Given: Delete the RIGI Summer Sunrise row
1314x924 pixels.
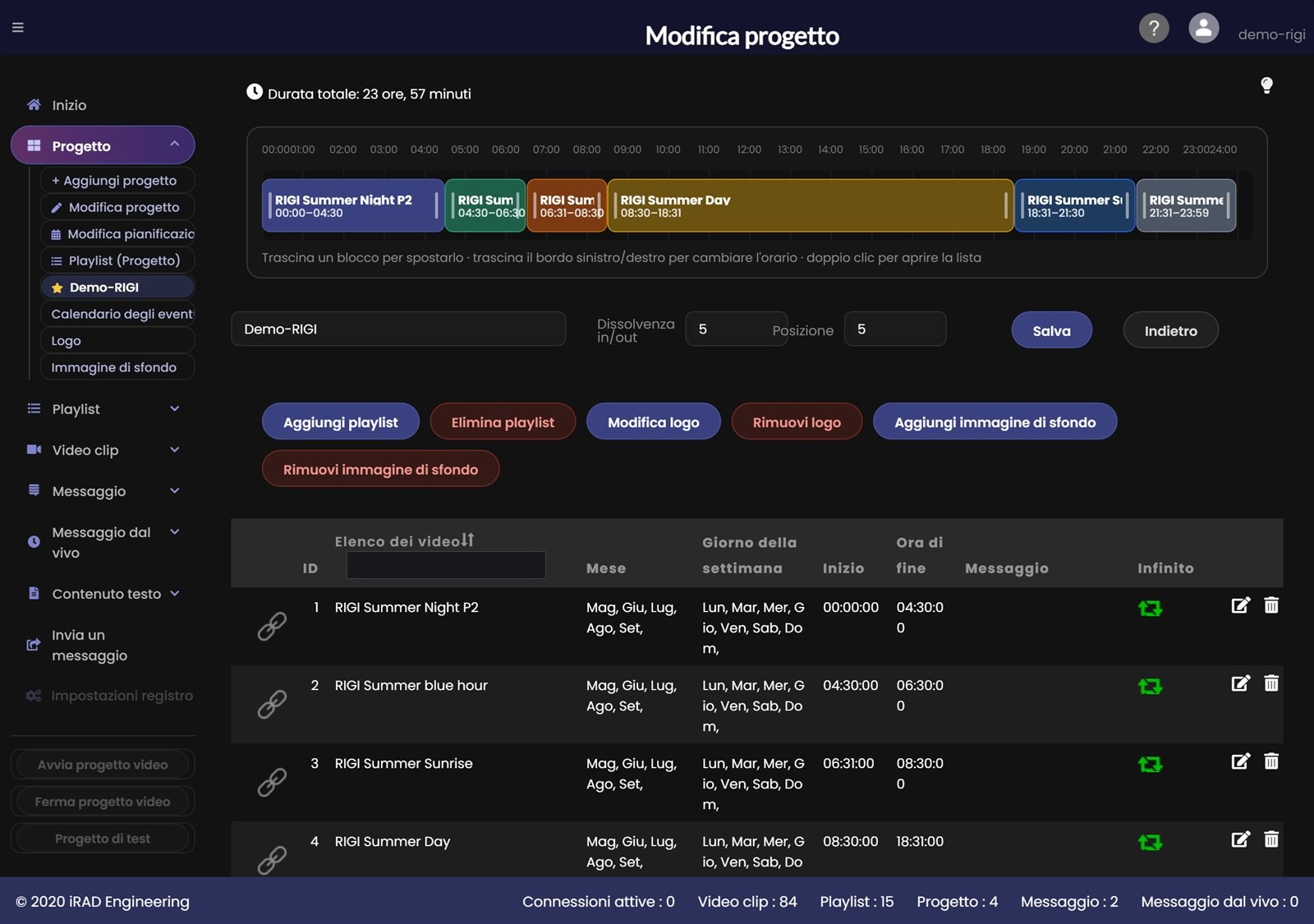Looking at the screenshot, I should coord(1271,761).
